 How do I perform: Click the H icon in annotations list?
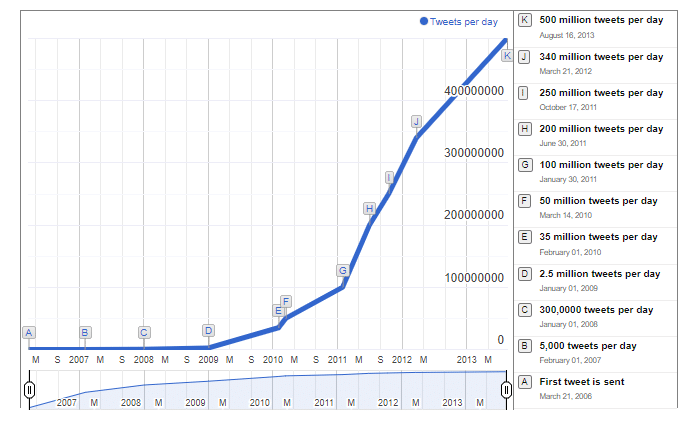tap(525, 129)
